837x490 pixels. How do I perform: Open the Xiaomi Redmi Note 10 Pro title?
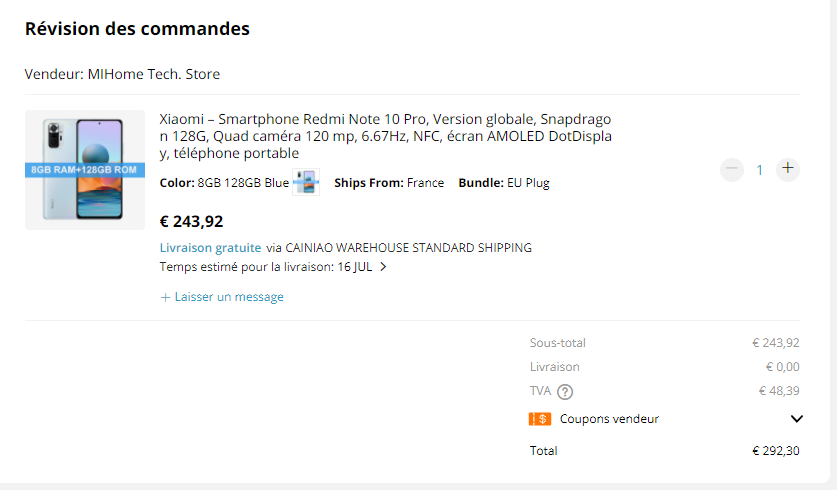coord(385,136)
